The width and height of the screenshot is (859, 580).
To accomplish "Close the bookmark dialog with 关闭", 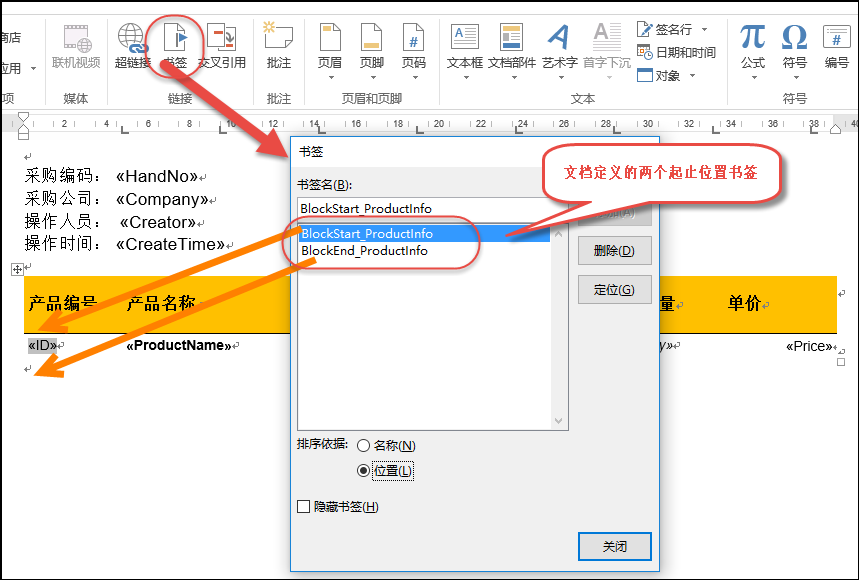I will click(x=615, y=547).
